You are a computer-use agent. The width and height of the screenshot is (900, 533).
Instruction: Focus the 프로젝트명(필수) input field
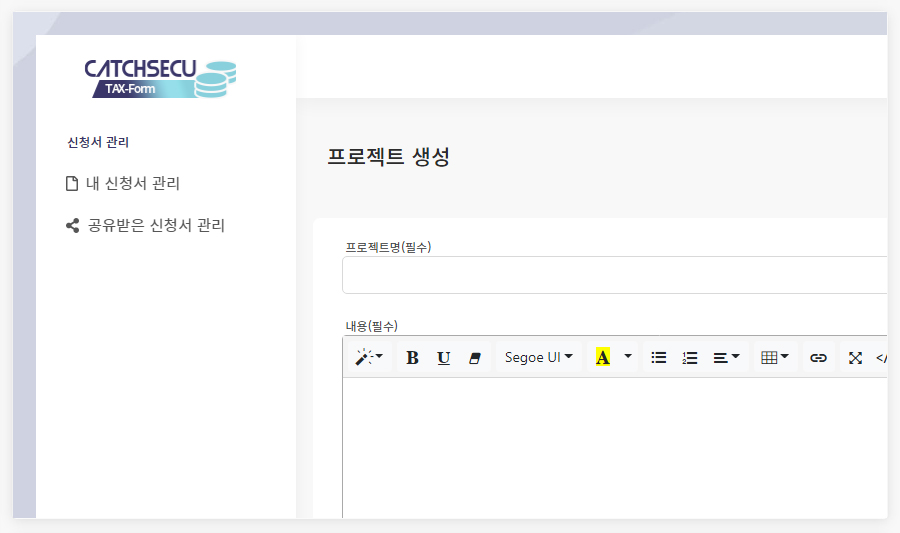click(x=615, y=275)
